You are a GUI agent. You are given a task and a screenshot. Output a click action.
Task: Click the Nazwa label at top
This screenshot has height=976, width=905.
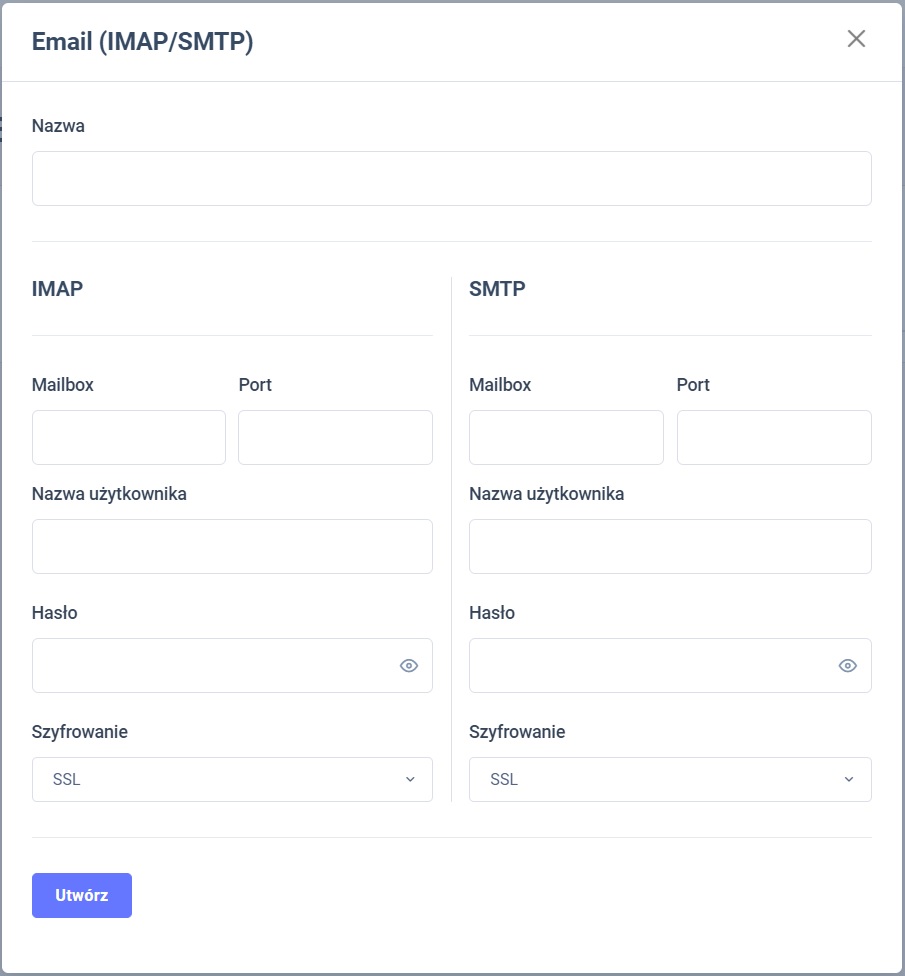58,126
